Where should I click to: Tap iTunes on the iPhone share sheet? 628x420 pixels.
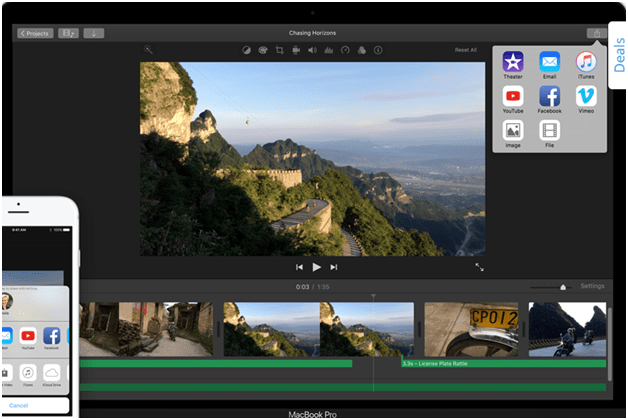[28, 375]
